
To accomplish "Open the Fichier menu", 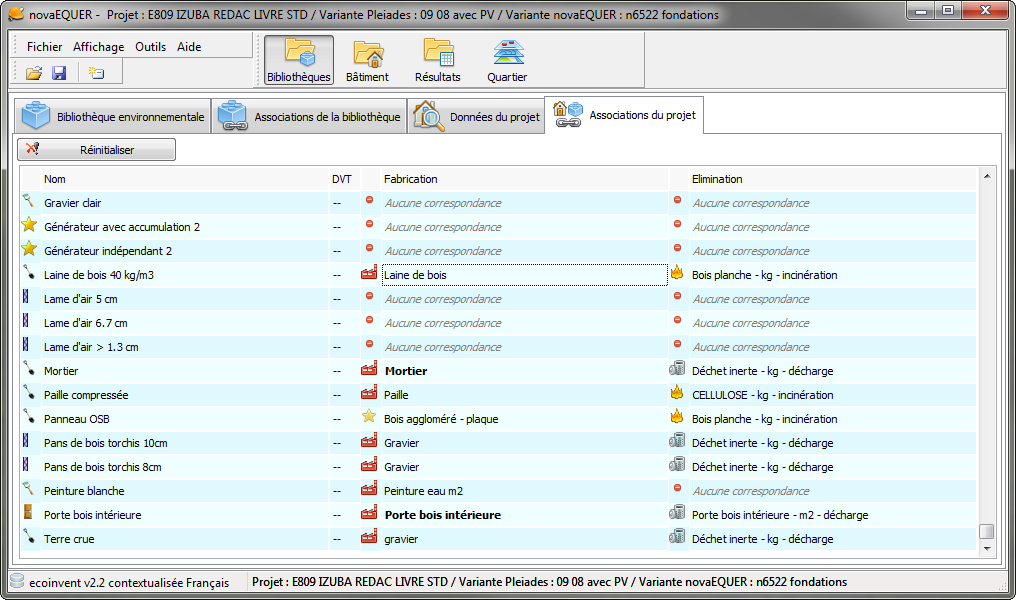I will click(45, 47).
